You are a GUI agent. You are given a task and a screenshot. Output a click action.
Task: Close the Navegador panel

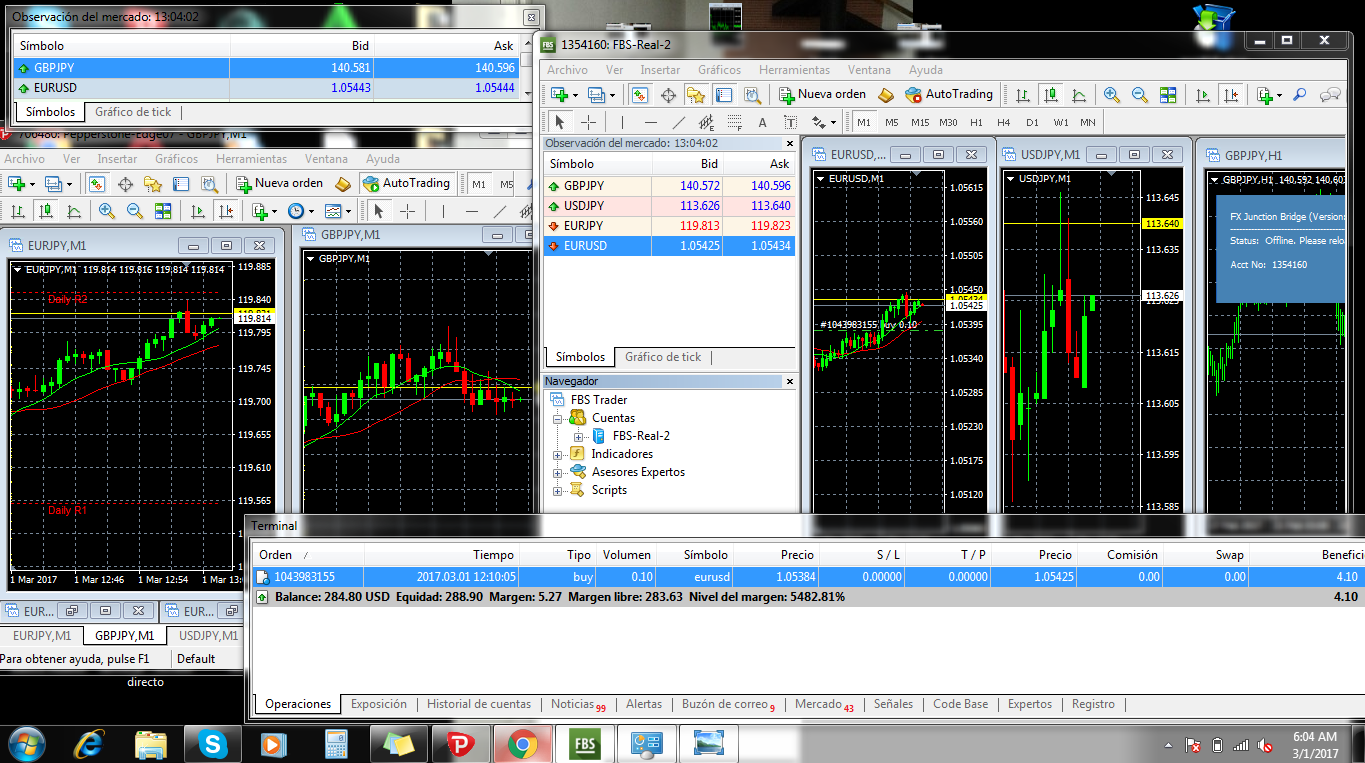click(x=789, y=381)
